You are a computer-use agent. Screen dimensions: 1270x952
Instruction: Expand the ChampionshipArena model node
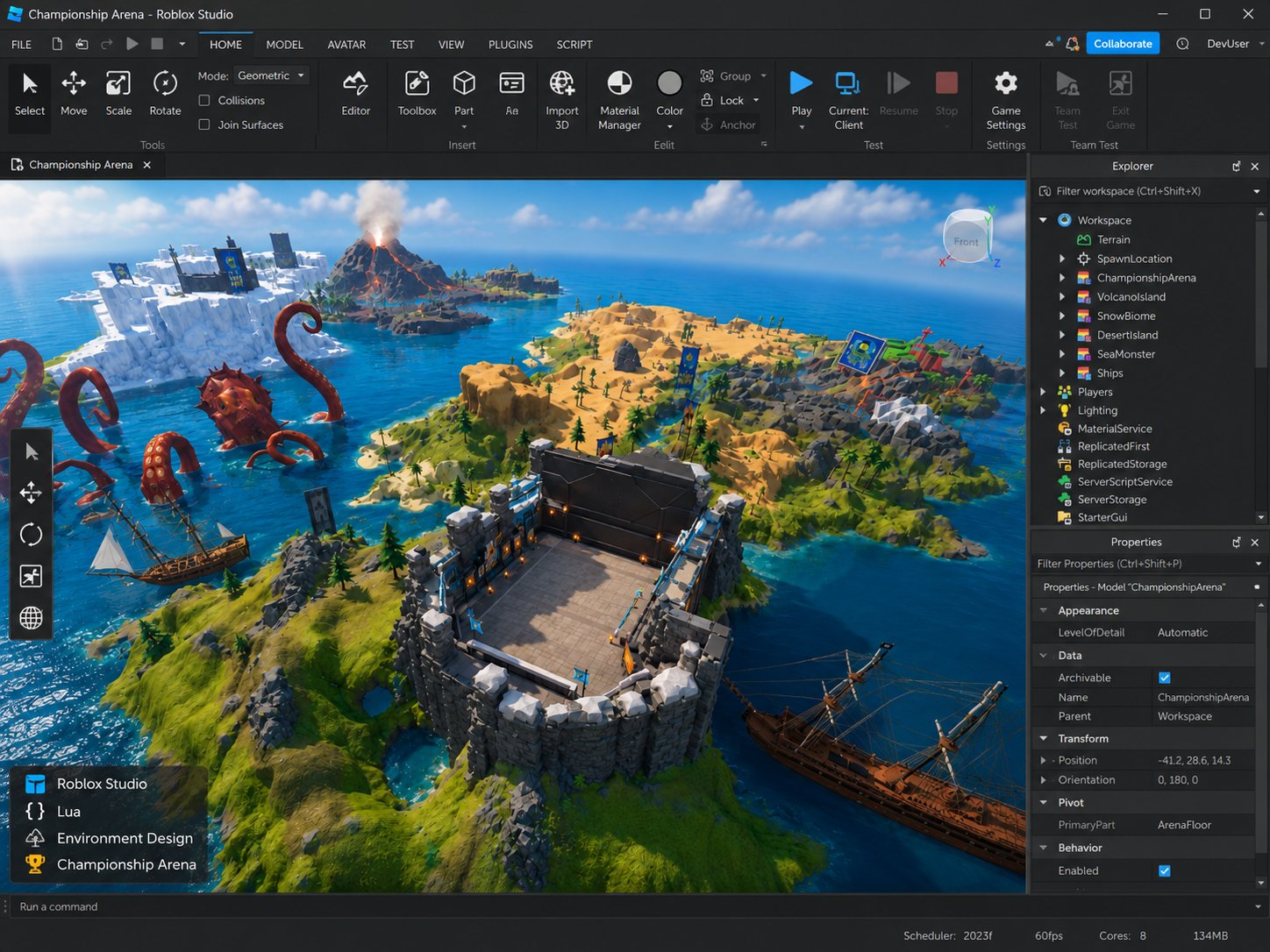click(1062, 278)
